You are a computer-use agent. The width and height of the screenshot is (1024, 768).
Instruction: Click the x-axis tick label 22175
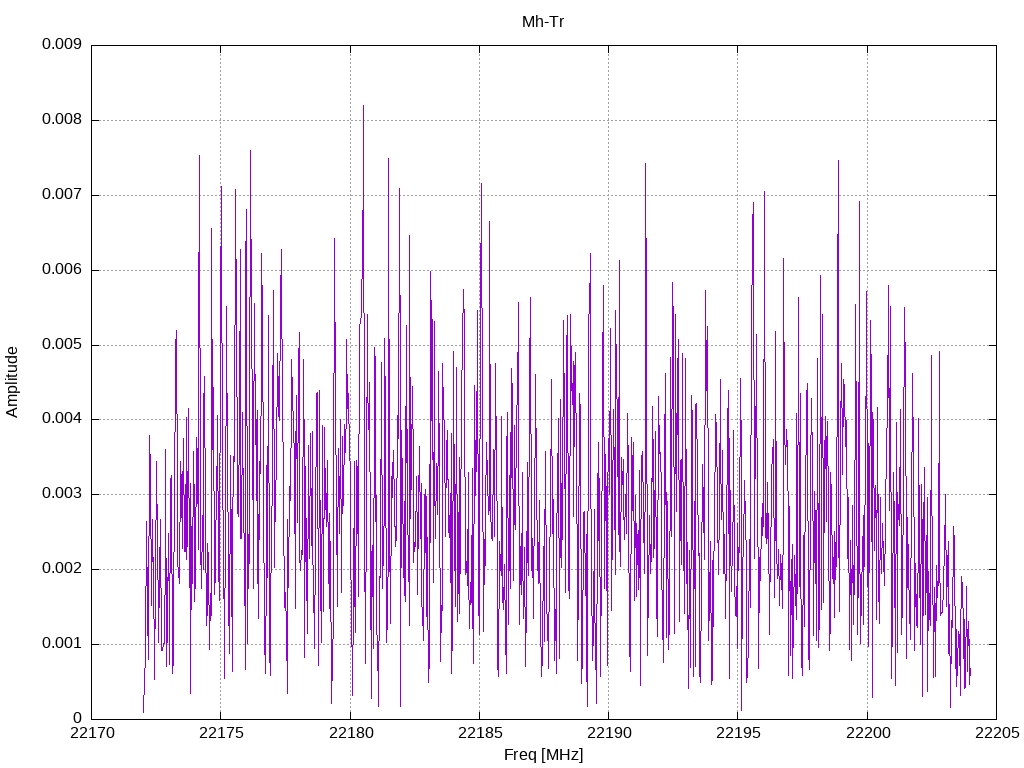[221, 733]
